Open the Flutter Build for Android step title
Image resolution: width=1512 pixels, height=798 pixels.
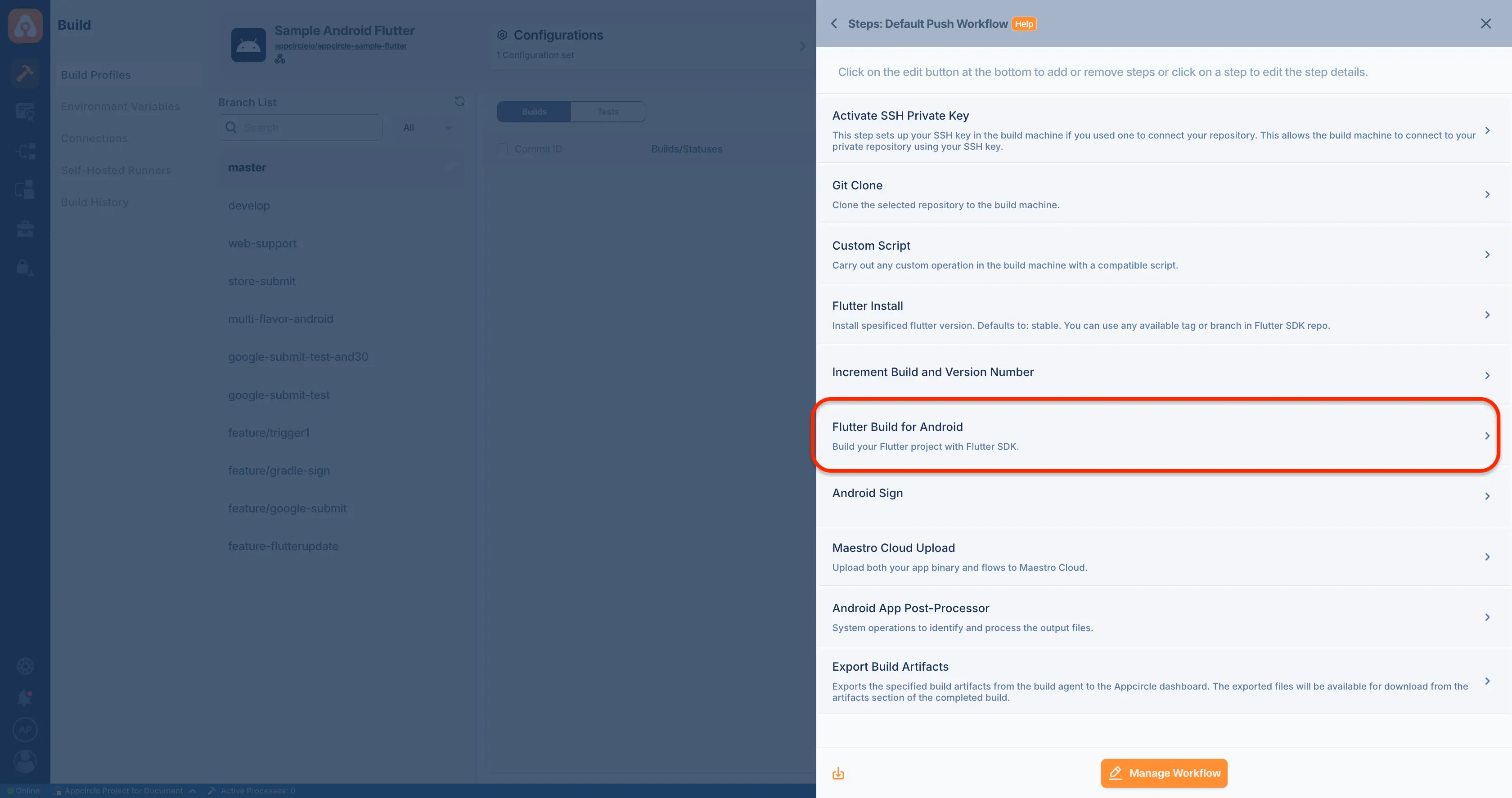pyautogui.click(x=897, y=426)
